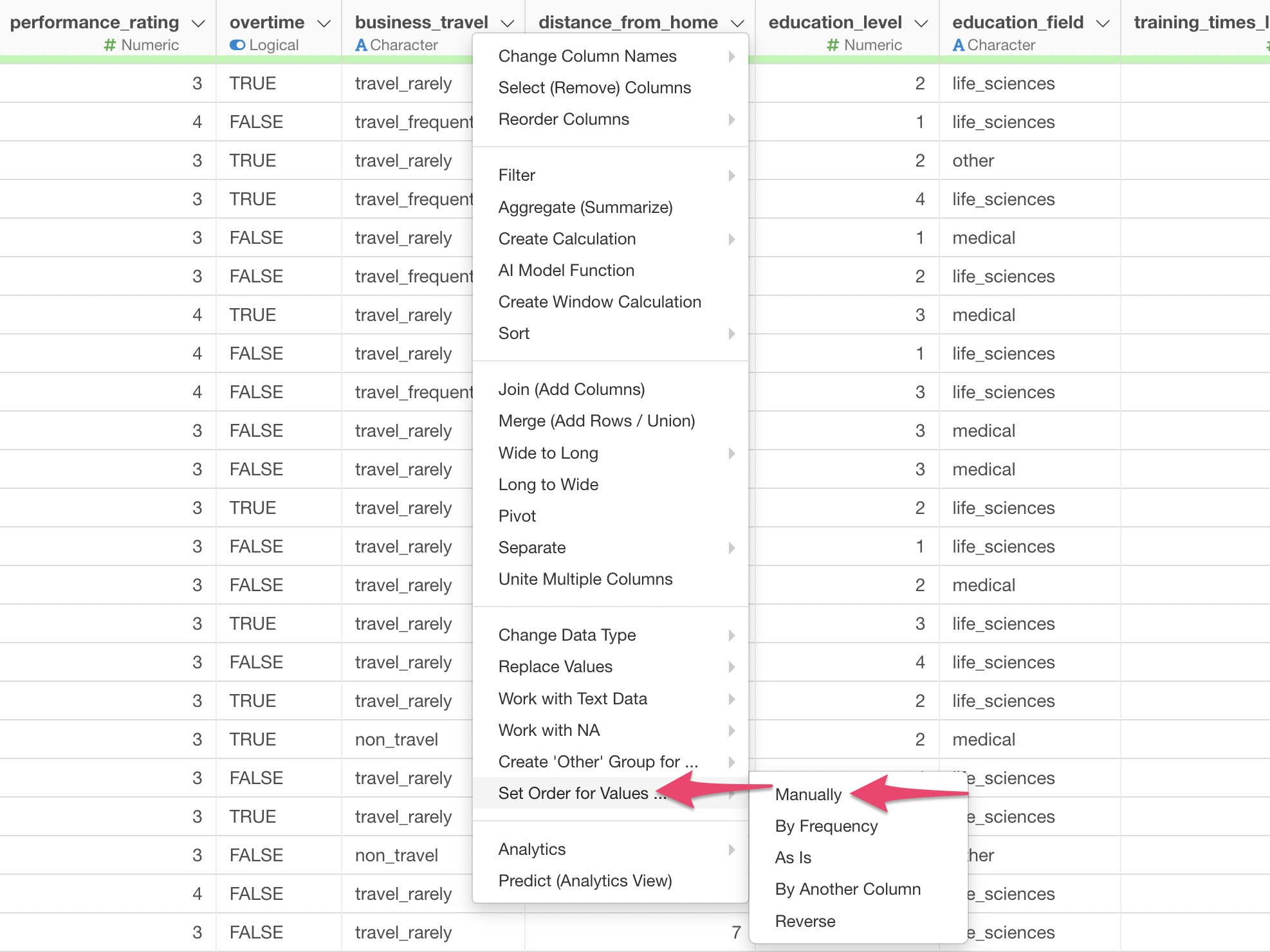
Task: Select Pivot from column menu
Action: click(x=517, y=516)
